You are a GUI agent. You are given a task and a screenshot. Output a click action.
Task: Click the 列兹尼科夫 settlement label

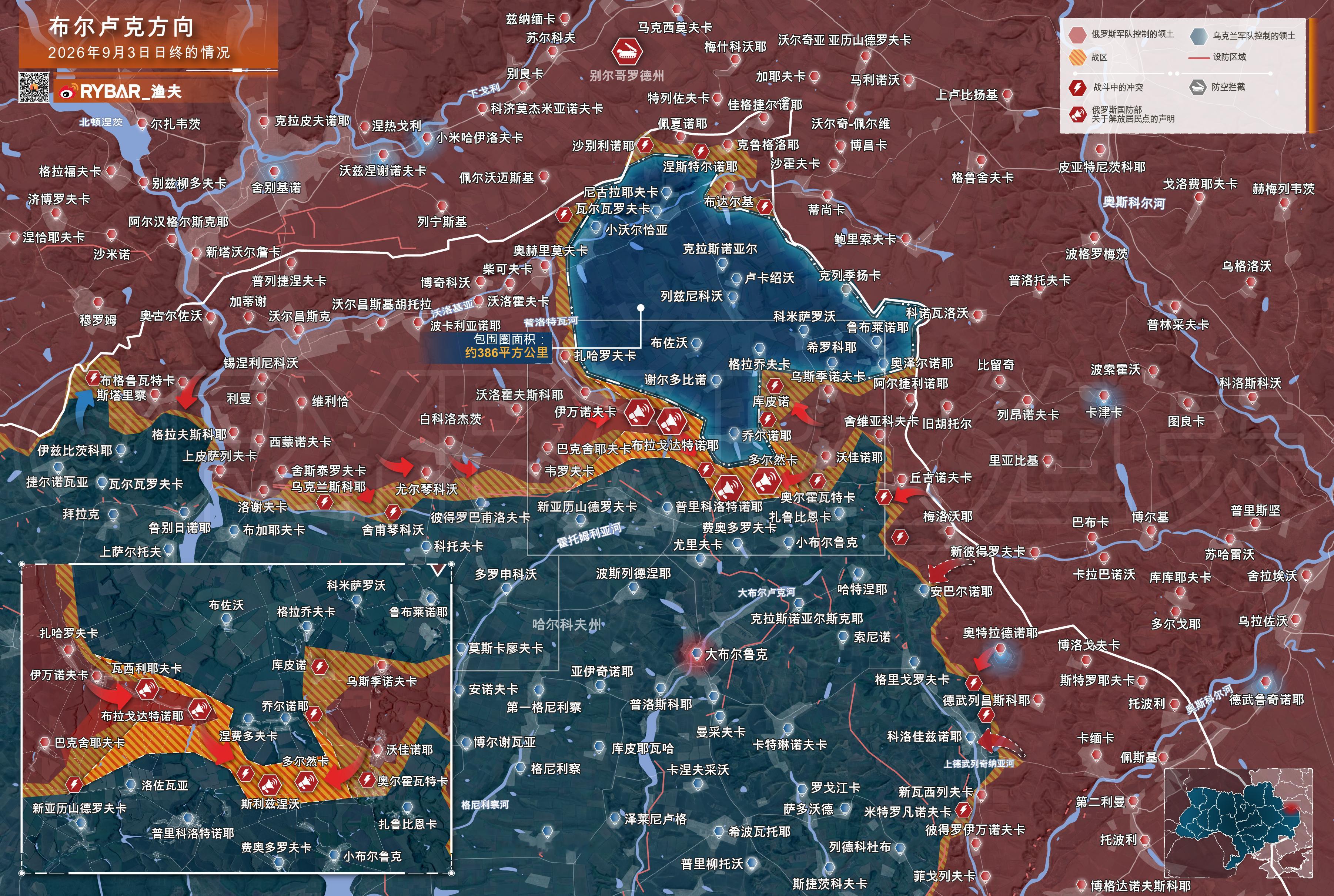click(692, 296)
